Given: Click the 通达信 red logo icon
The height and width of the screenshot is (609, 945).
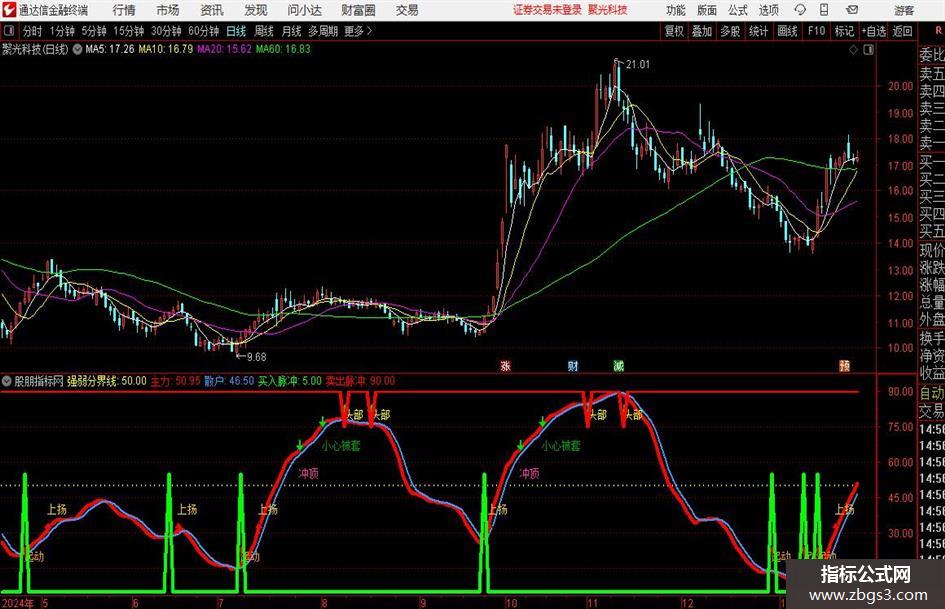Looking at the screenshot, I should [x=8, y=10].
